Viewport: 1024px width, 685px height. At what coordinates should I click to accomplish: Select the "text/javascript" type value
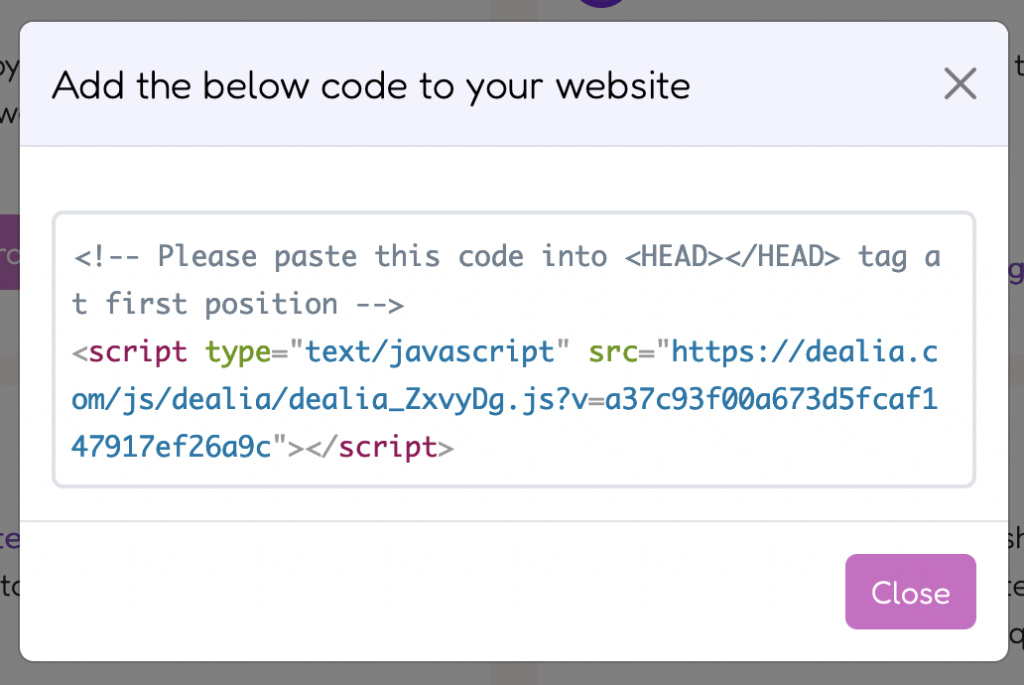430,352
